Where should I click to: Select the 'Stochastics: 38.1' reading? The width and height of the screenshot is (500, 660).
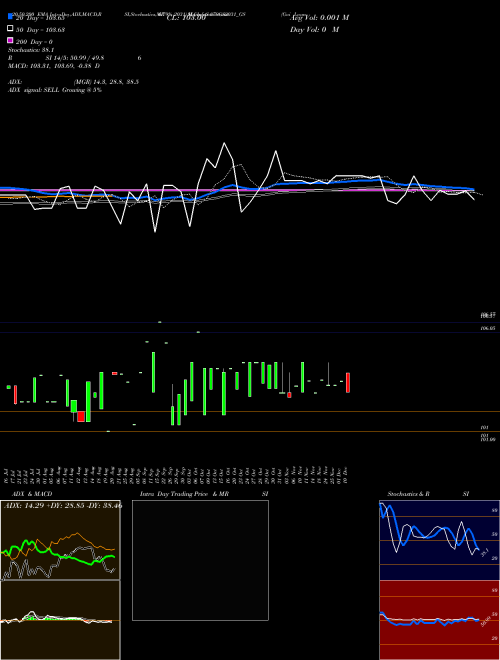coord(31,50)
